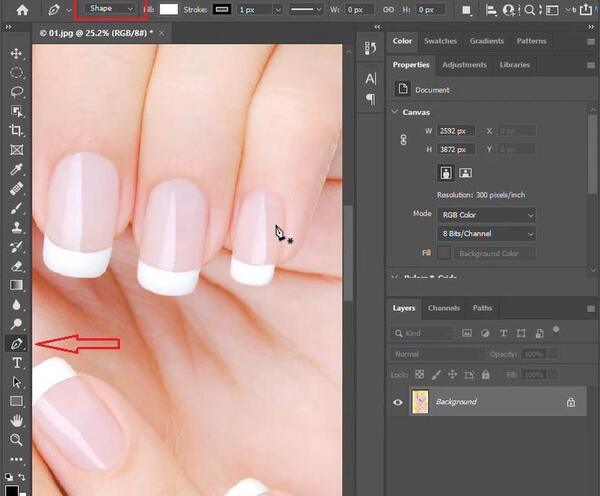
Task: Switch to the Swatches tab
Action: point(440,41)
